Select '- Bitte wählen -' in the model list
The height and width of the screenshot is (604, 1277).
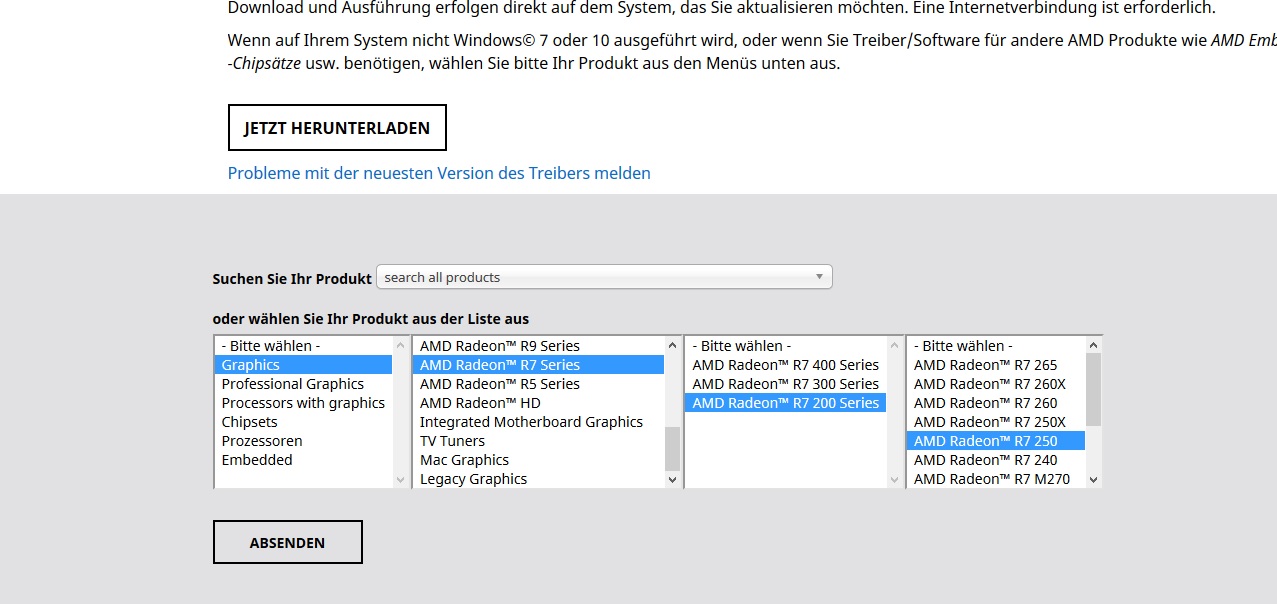point(996,346)
